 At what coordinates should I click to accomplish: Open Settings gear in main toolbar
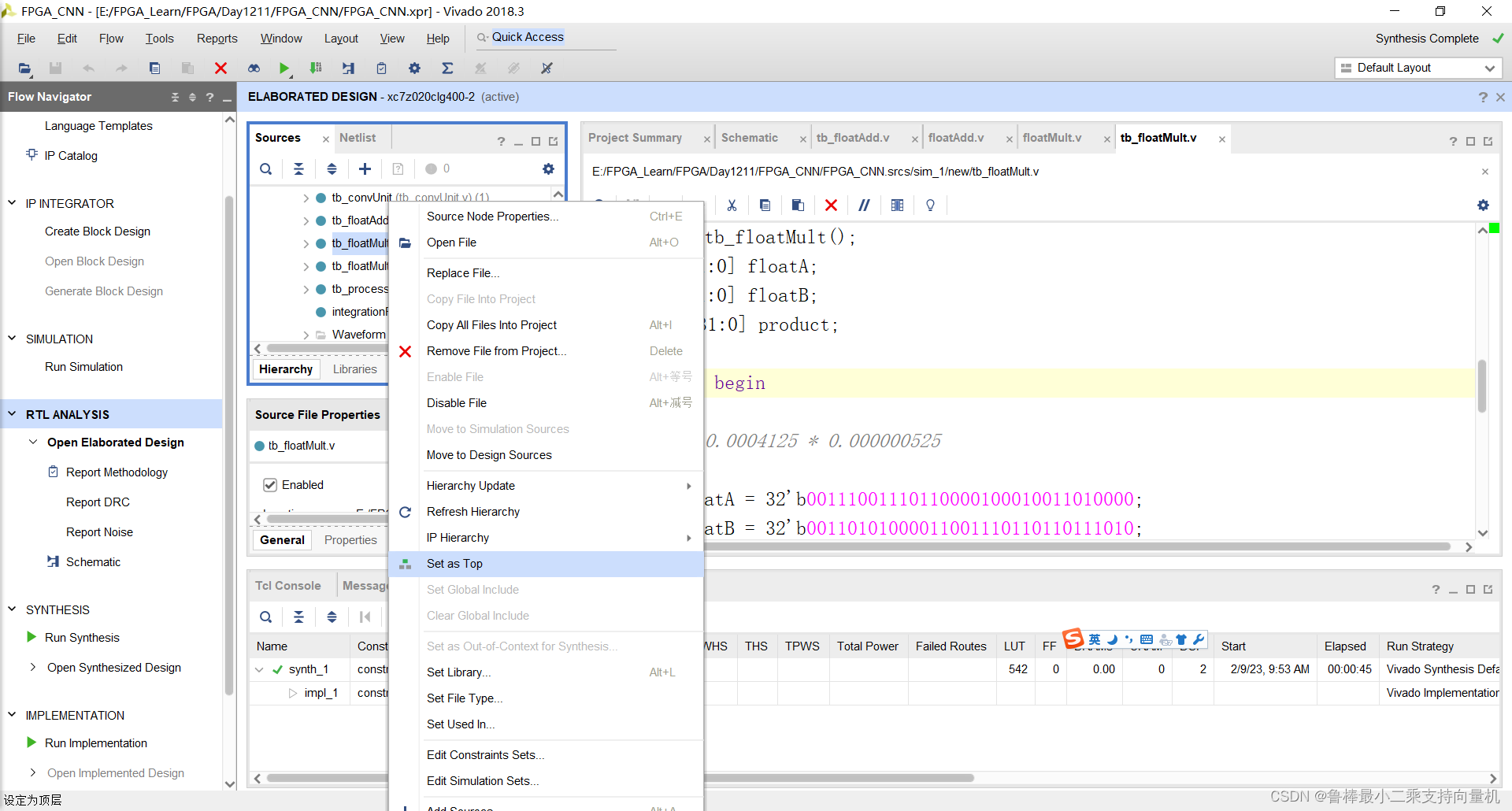[x=414, y=69]
